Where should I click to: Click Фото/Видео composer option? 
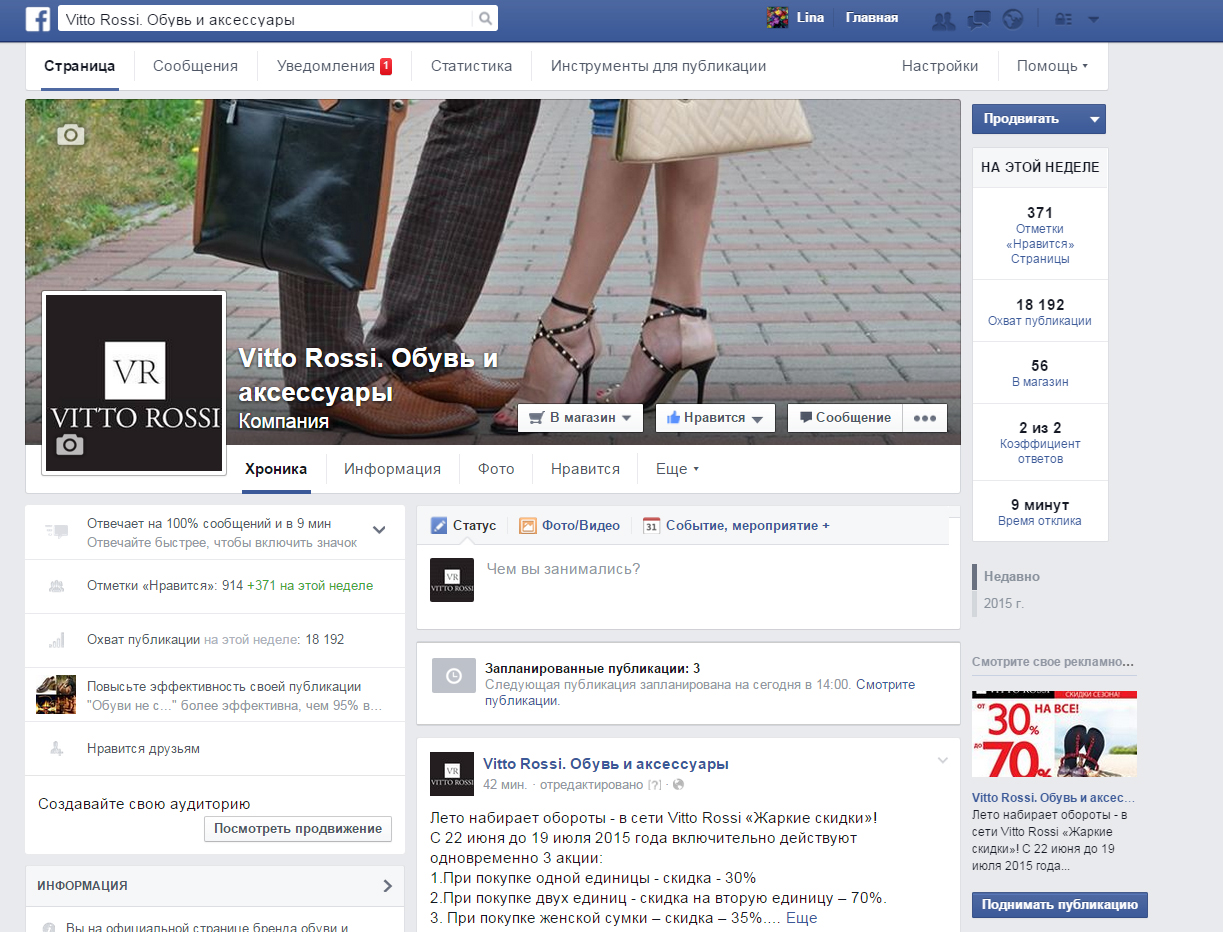[569, 525]
